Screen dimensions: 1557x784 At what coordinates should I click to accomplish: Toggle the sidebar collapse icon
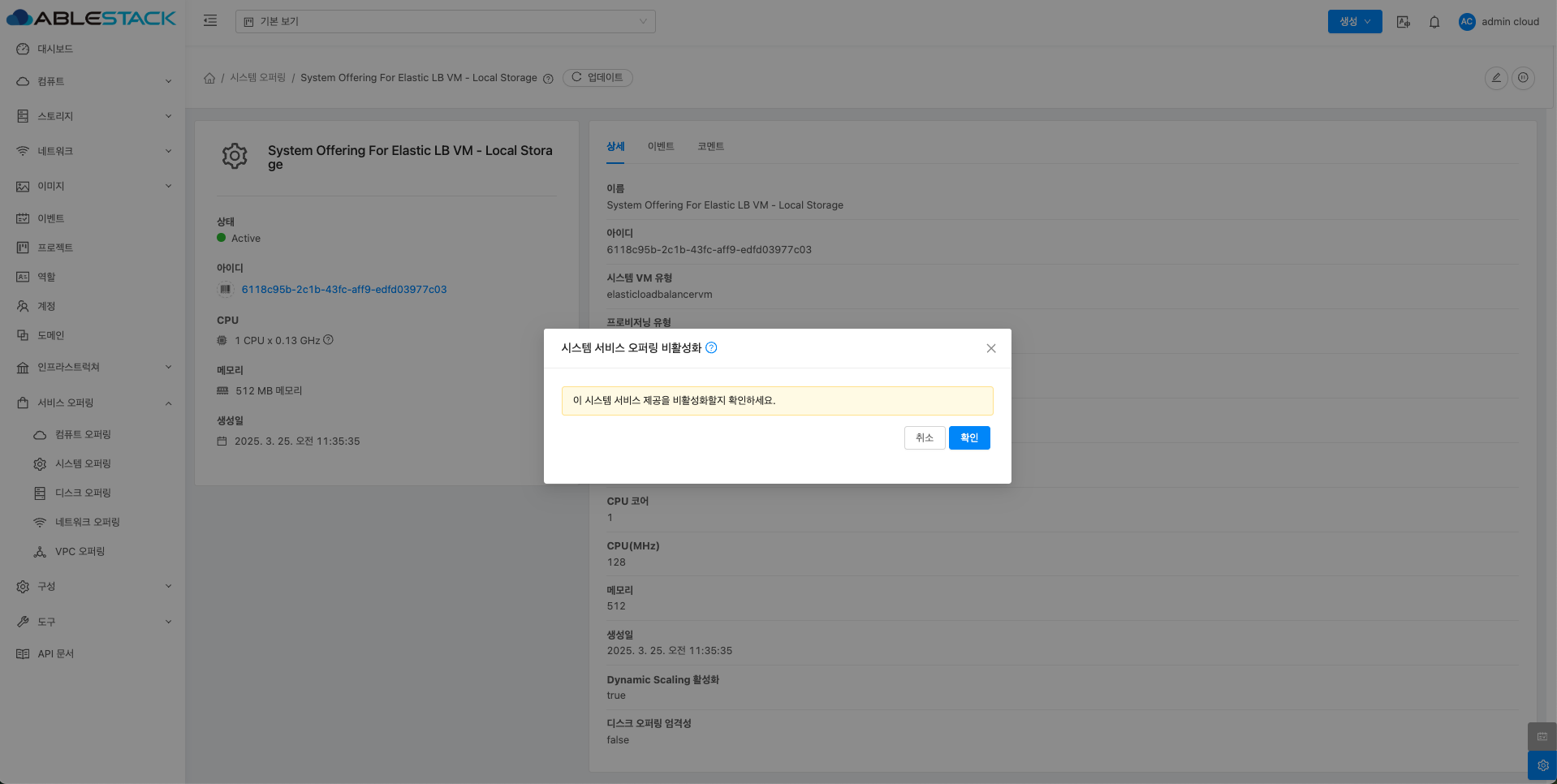click(210, 21)
